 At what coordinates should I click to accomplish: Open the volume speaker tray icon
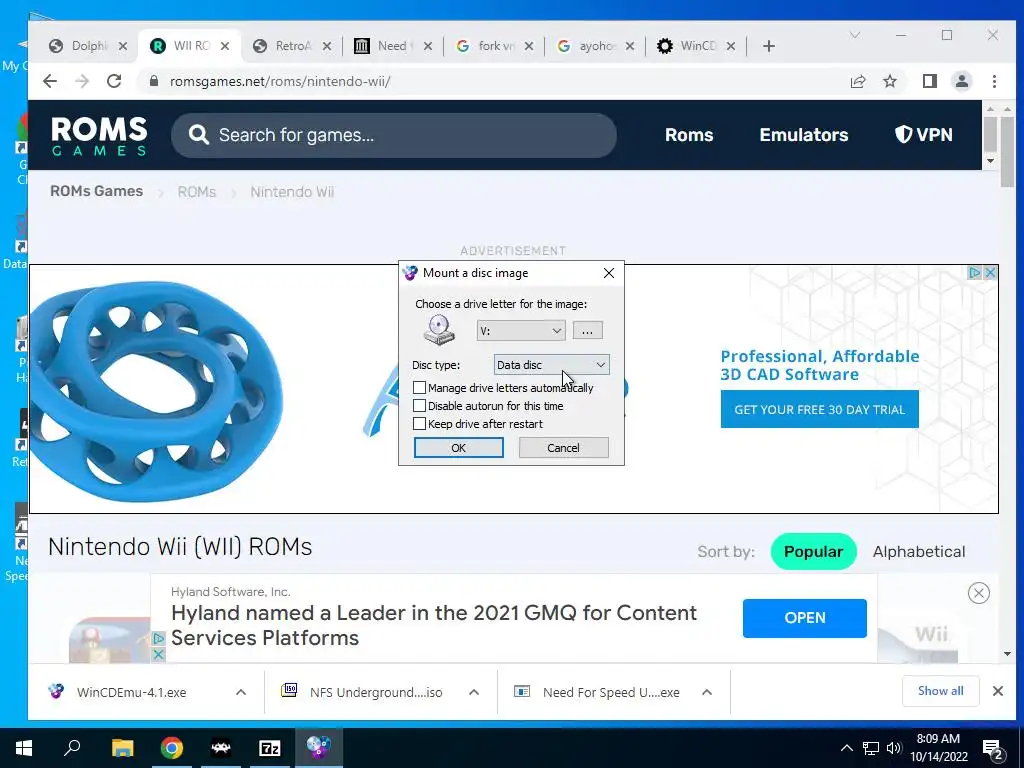(894, 748)
